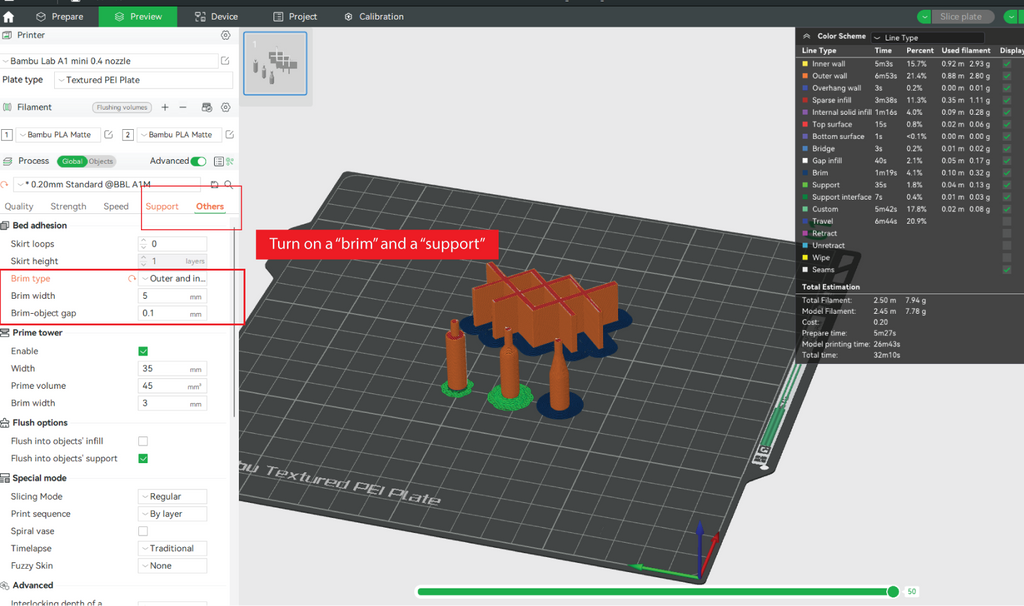Click filament slot 2 number box
Screen dimensions: 1024x606
pos(128,135)
